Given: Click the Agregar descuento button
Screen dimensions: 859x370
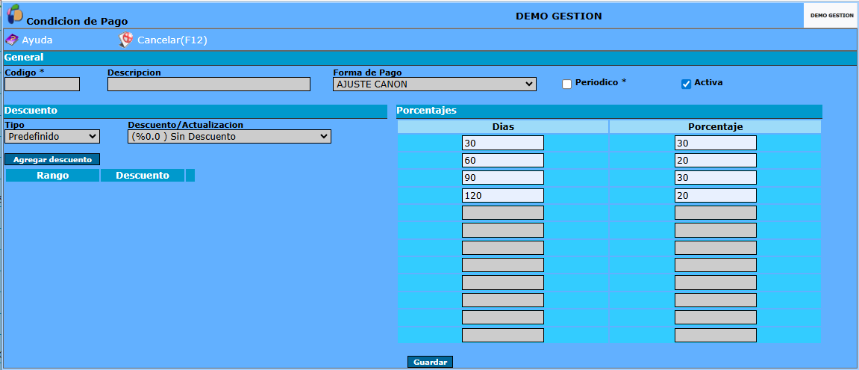Looking at the screenshot, I should (53, 160).
